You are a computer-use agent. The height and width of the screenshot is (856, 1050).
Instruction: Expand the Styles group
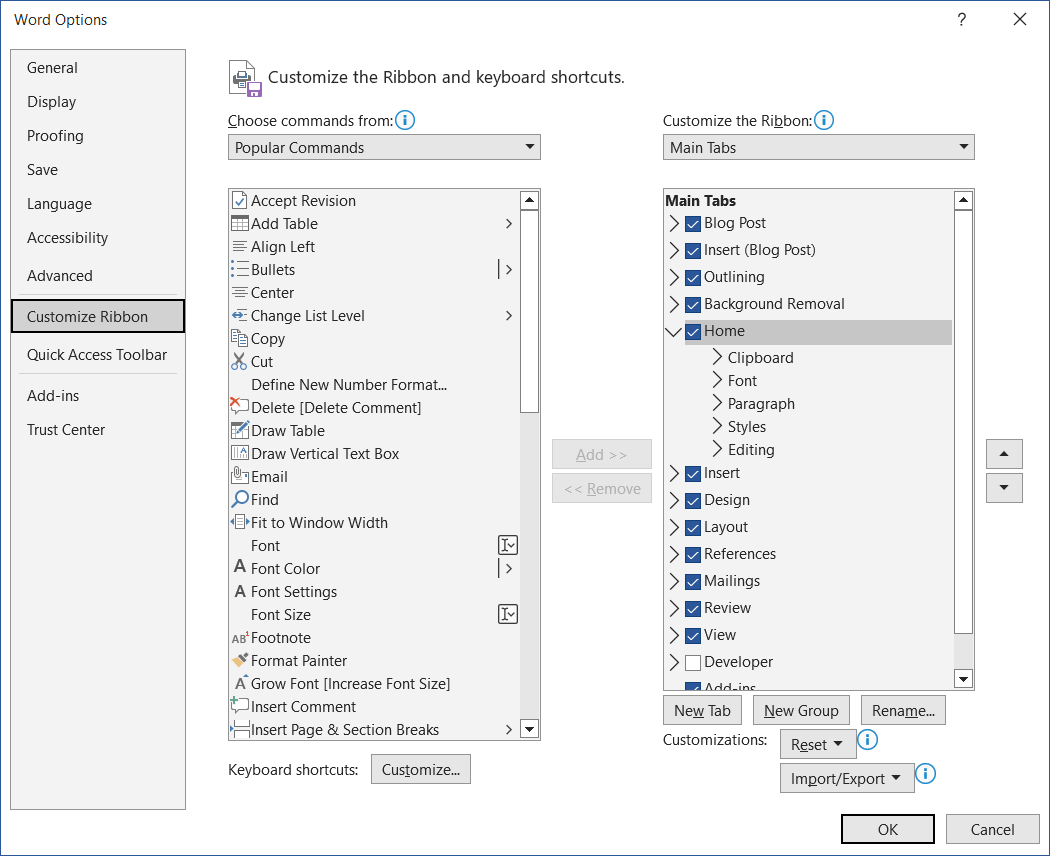point(717,426)
